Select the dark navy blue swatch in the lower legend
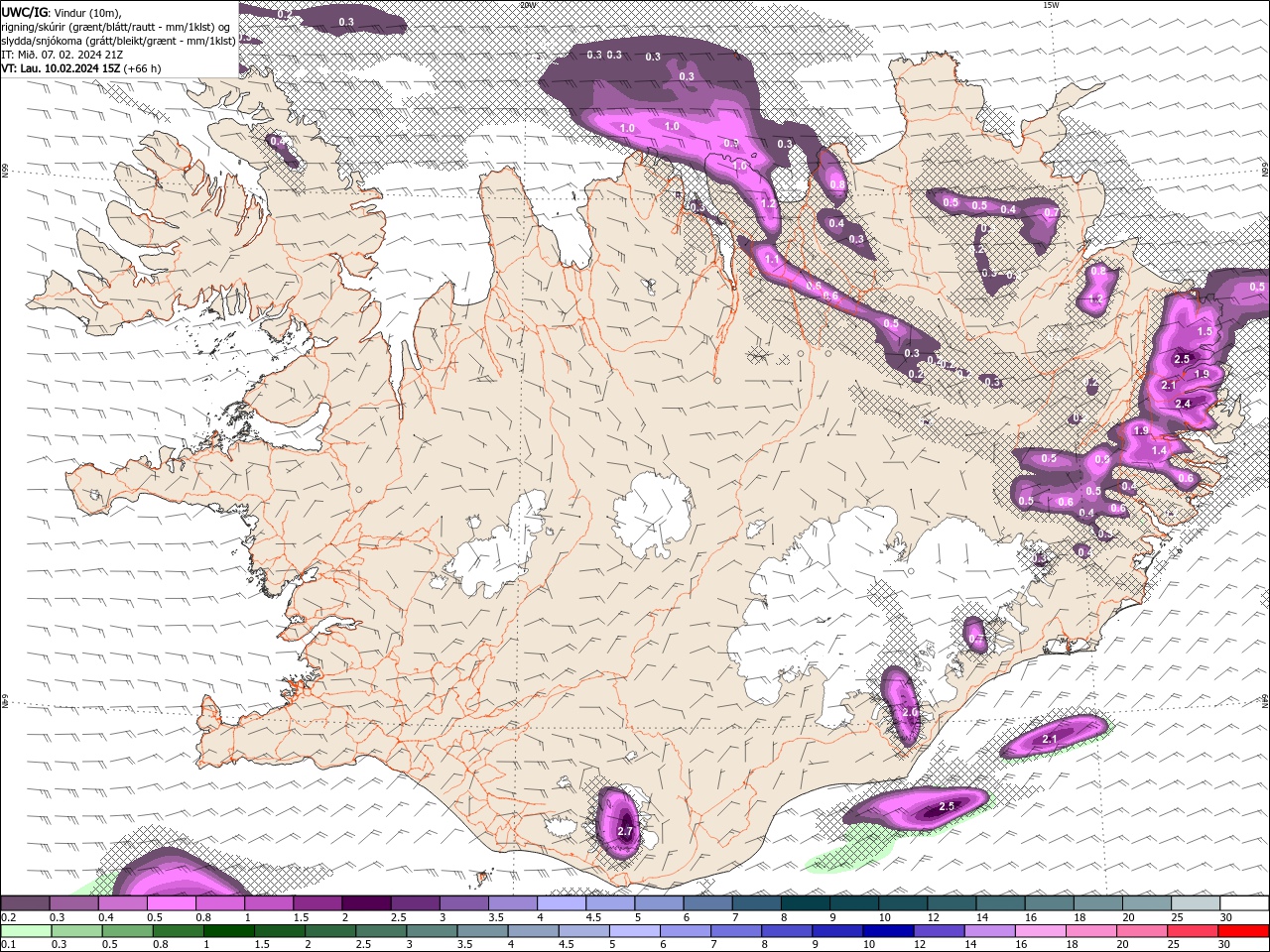 click(x=887, y=931)
